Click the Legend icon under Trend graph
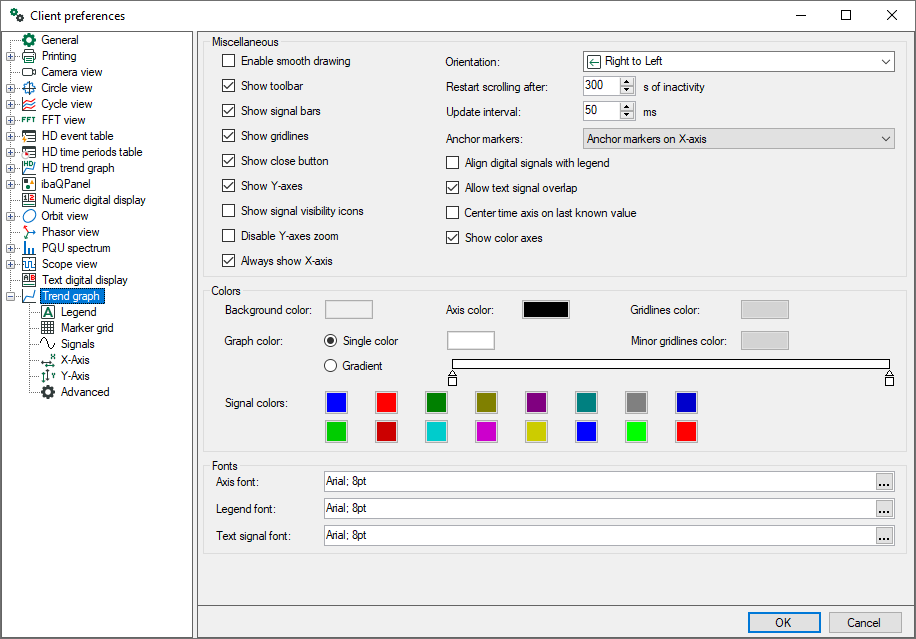Screen dimensions: 916x639 (48, 312)
